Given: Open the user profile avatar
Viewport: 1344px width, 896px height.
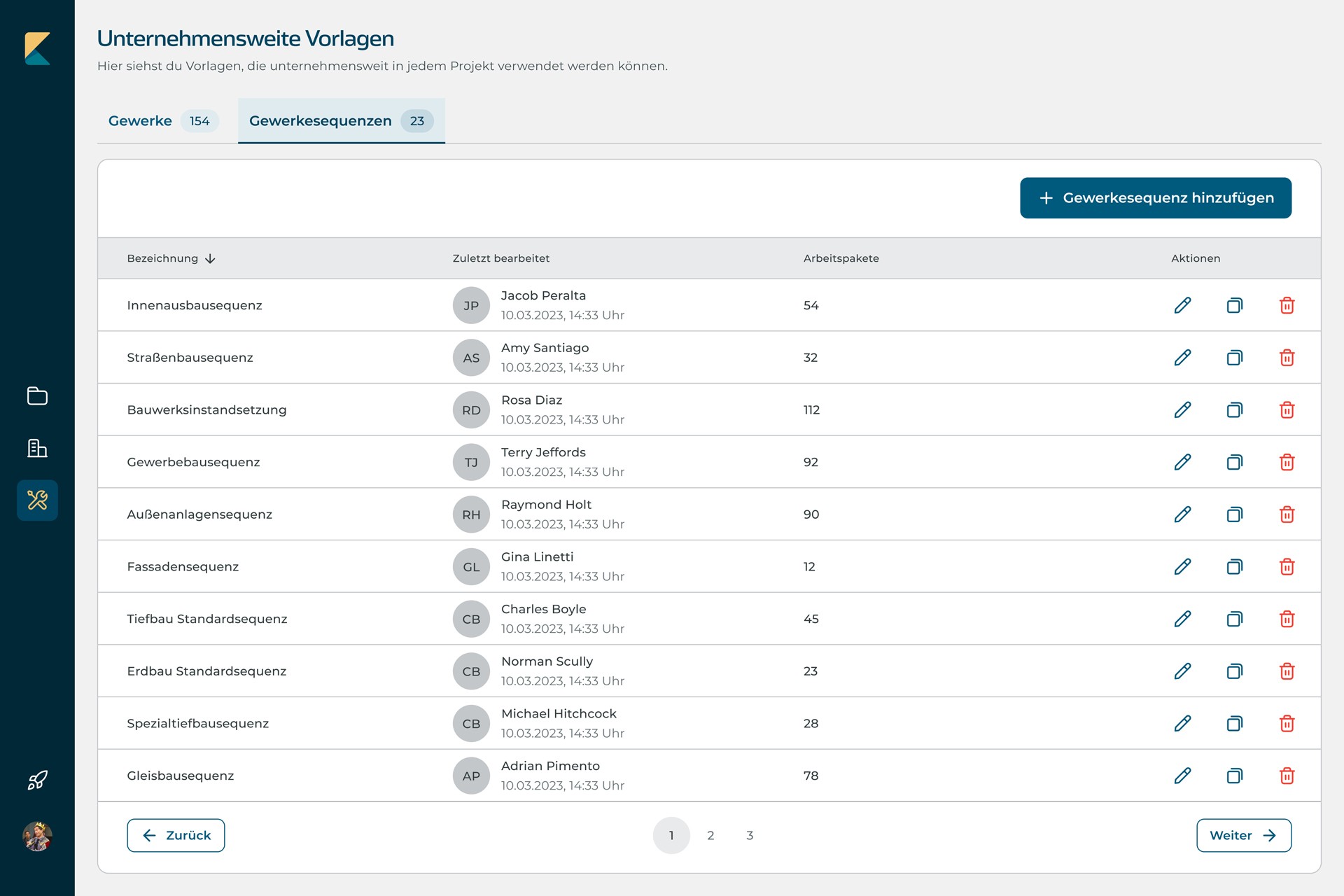Looking at the screenshot, I should click(x=37, y=836).
